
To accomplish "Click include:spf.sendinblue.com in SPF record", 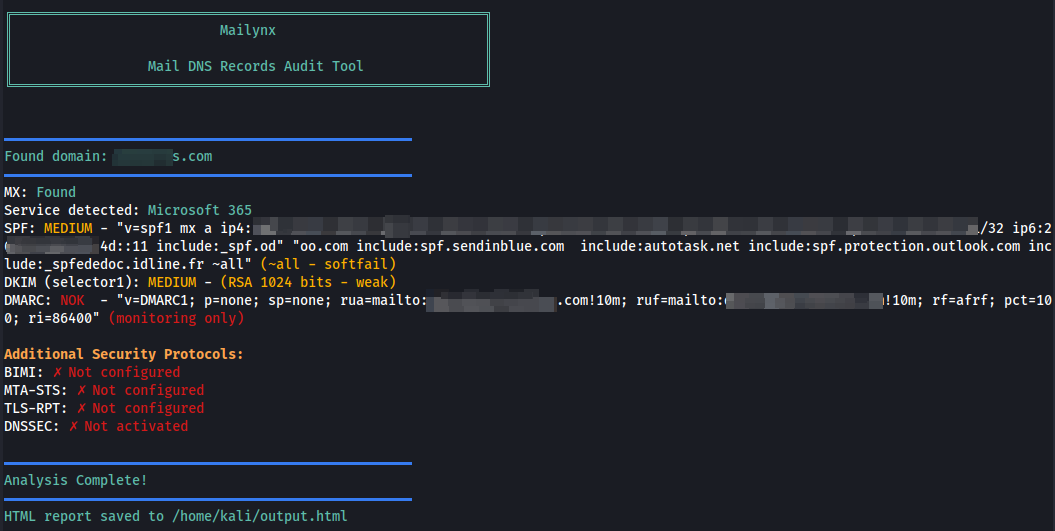I will point(460,246).
